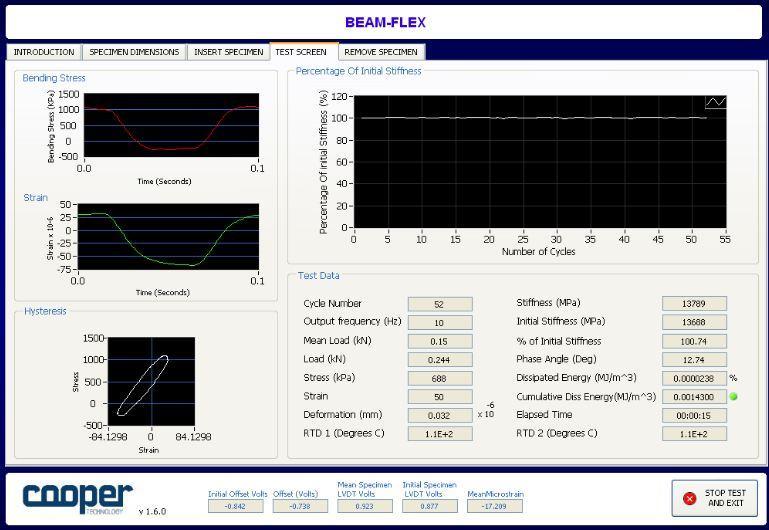Click the Hysteresis loop plot
The height and width of the screenshot is (530, 769).
tap(151, 381)
